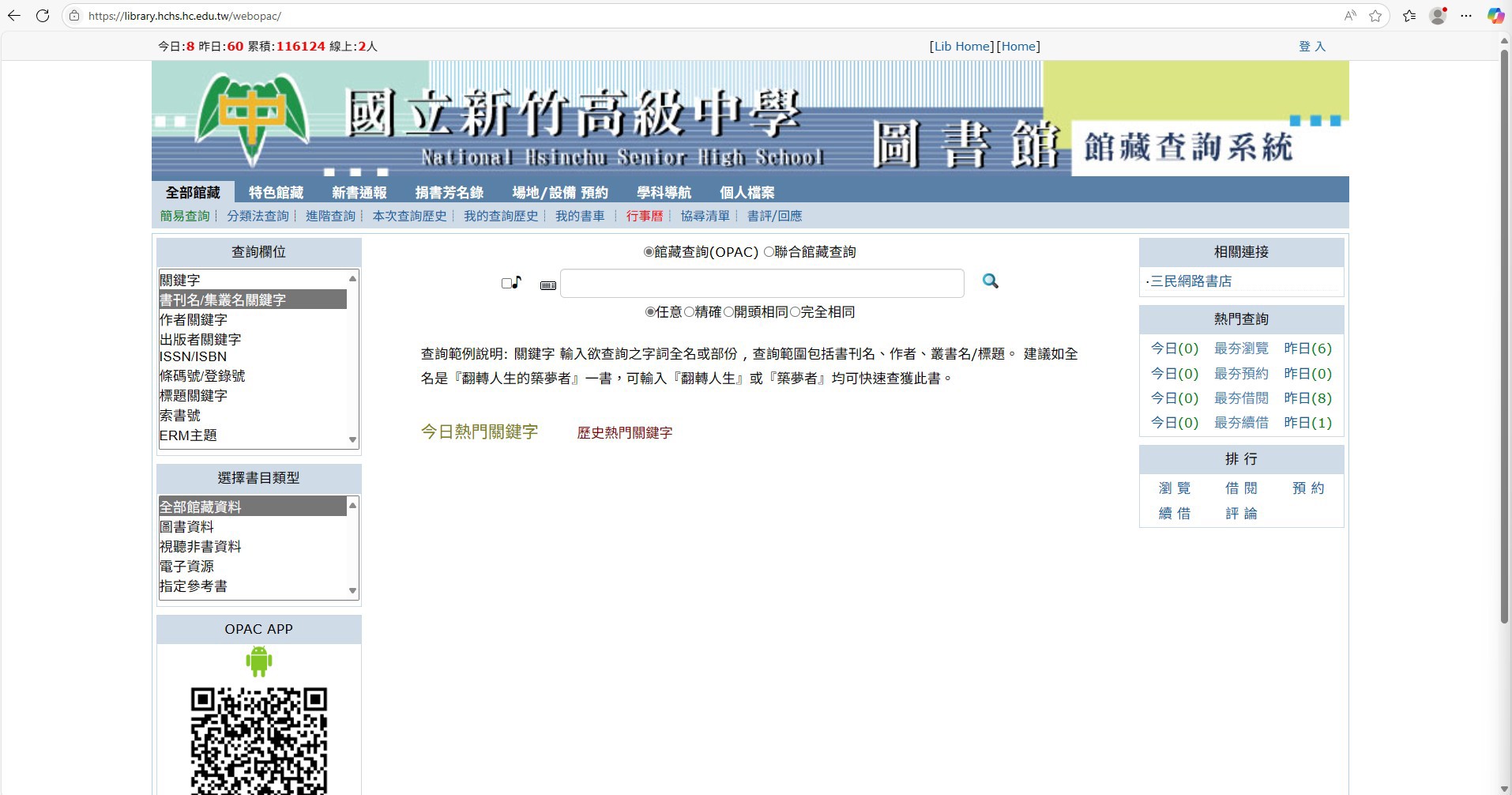Select the 完全相同 radio option
This screenshot has width=1512, height=795.
(795, 312)
